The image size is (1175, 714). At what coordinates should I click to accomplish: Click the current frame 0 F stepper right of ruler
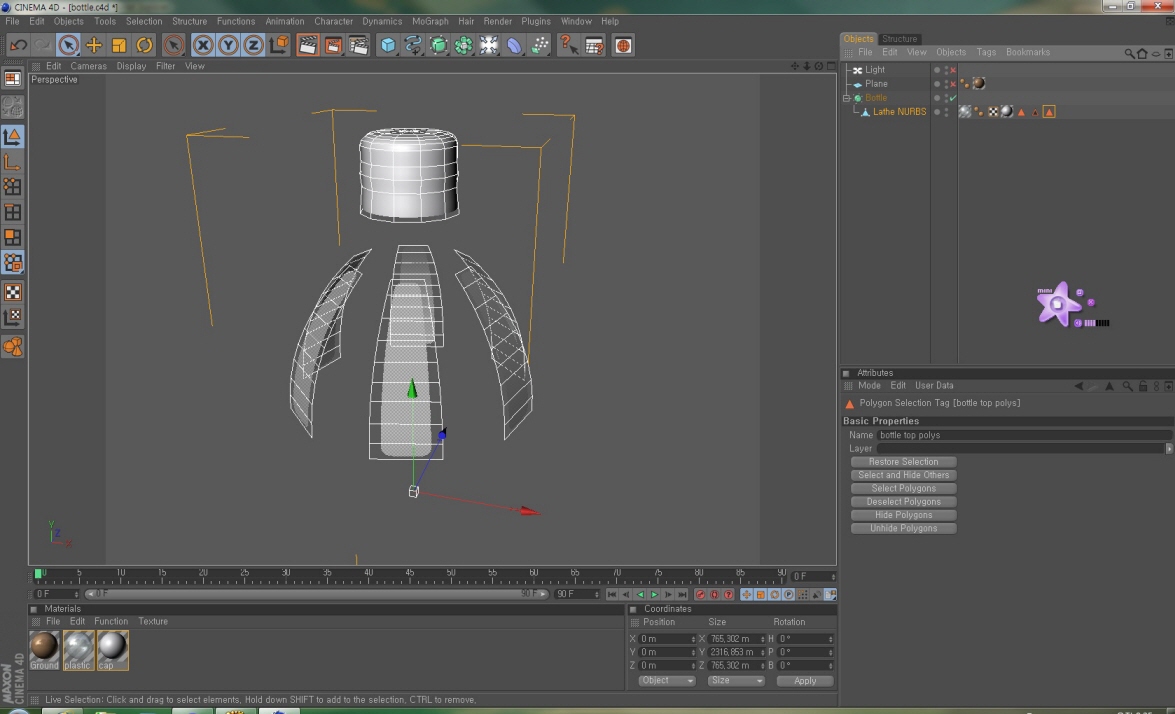tap(833, 577)
